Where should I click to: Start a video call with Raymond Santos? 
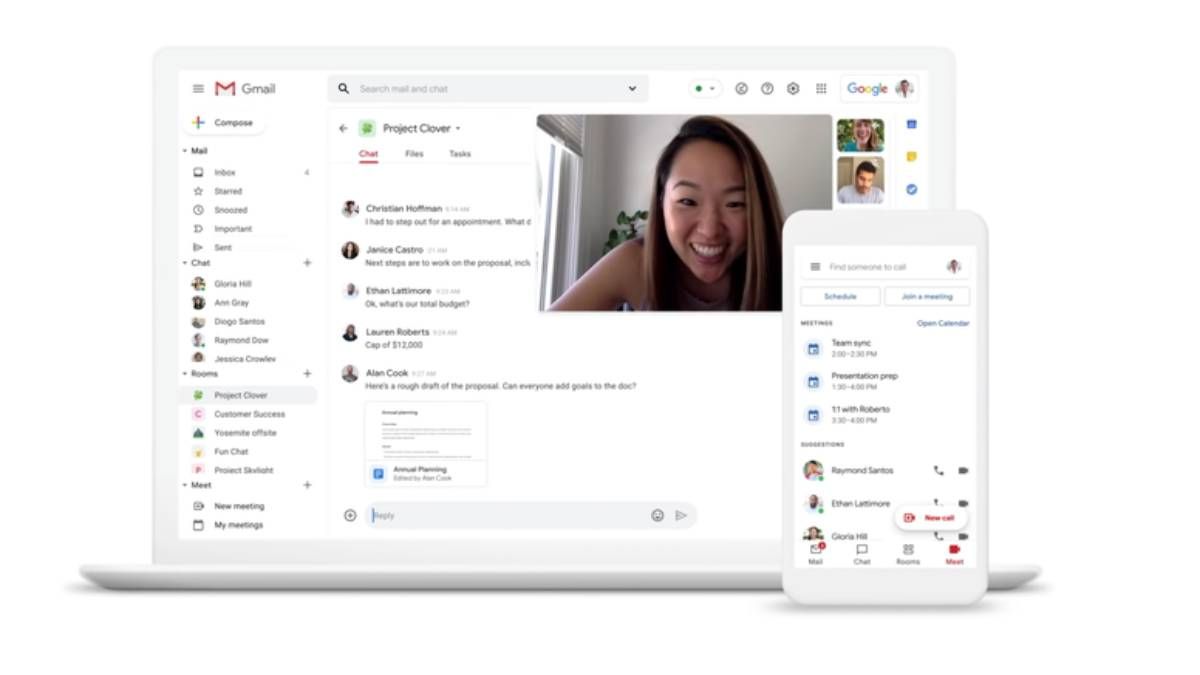coord(963,470)
